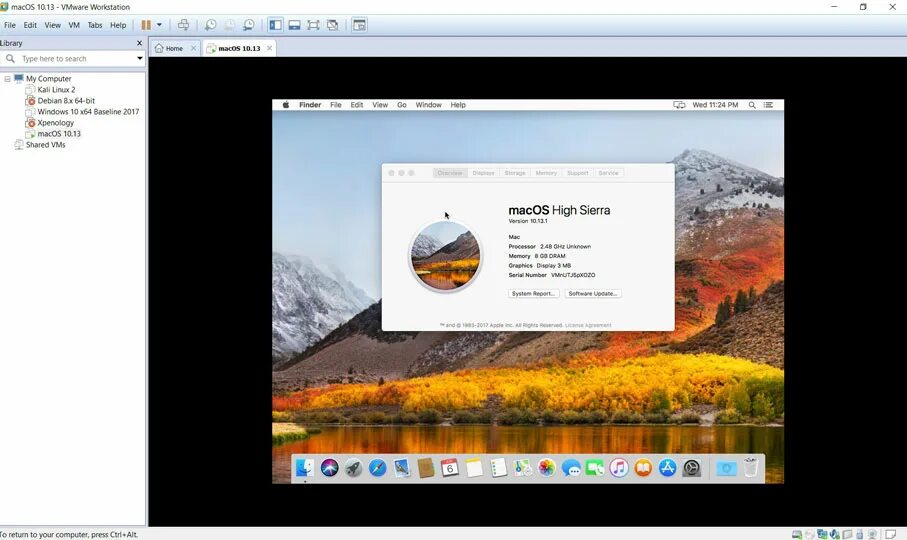Screen dimensions: 907x540
Task: Open Reminders from the Dock
Action: [498, 467]
